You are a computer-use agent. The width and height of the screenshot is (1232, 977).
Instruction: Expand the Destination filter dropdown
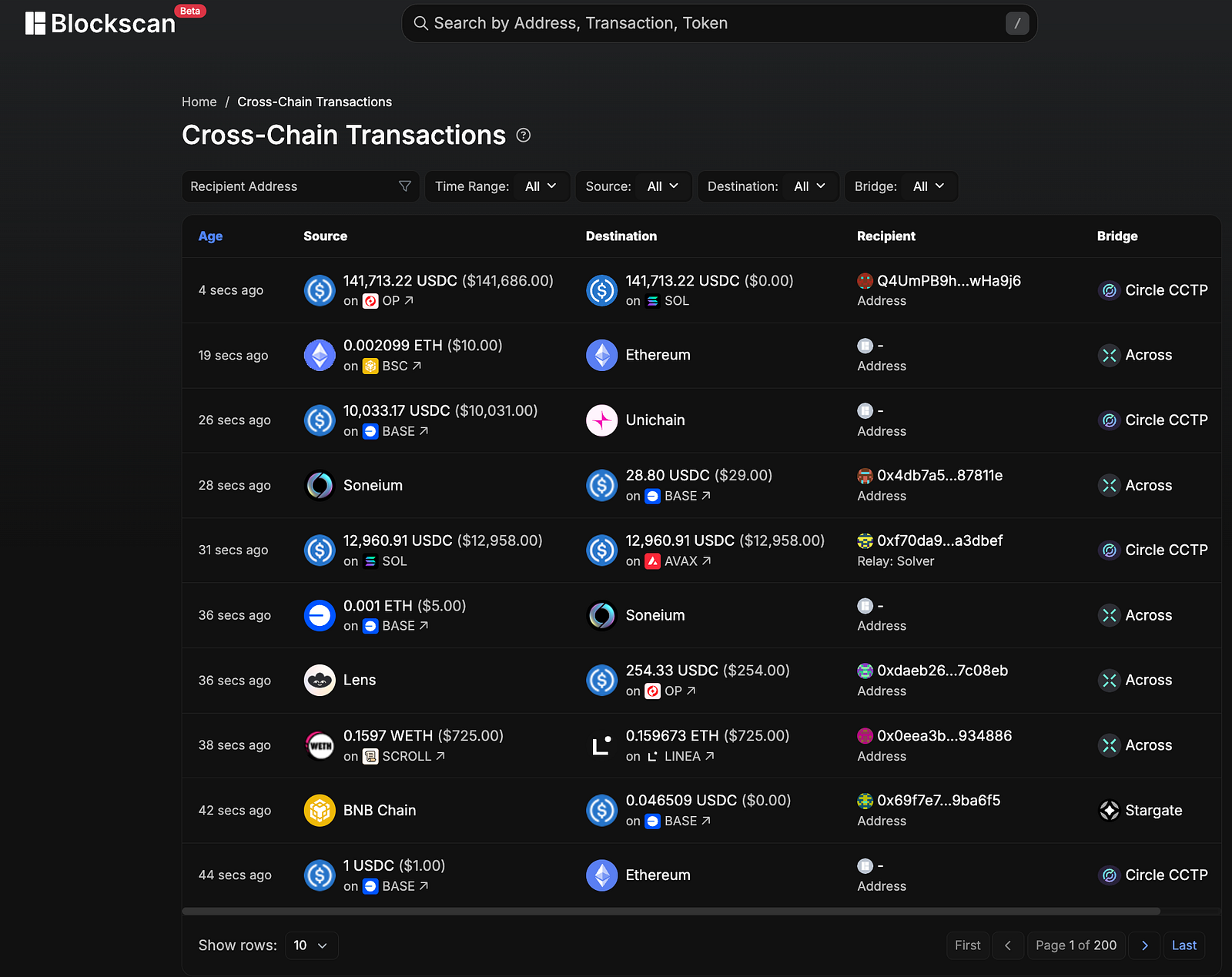pyautogui.click(x=767, y=186)
